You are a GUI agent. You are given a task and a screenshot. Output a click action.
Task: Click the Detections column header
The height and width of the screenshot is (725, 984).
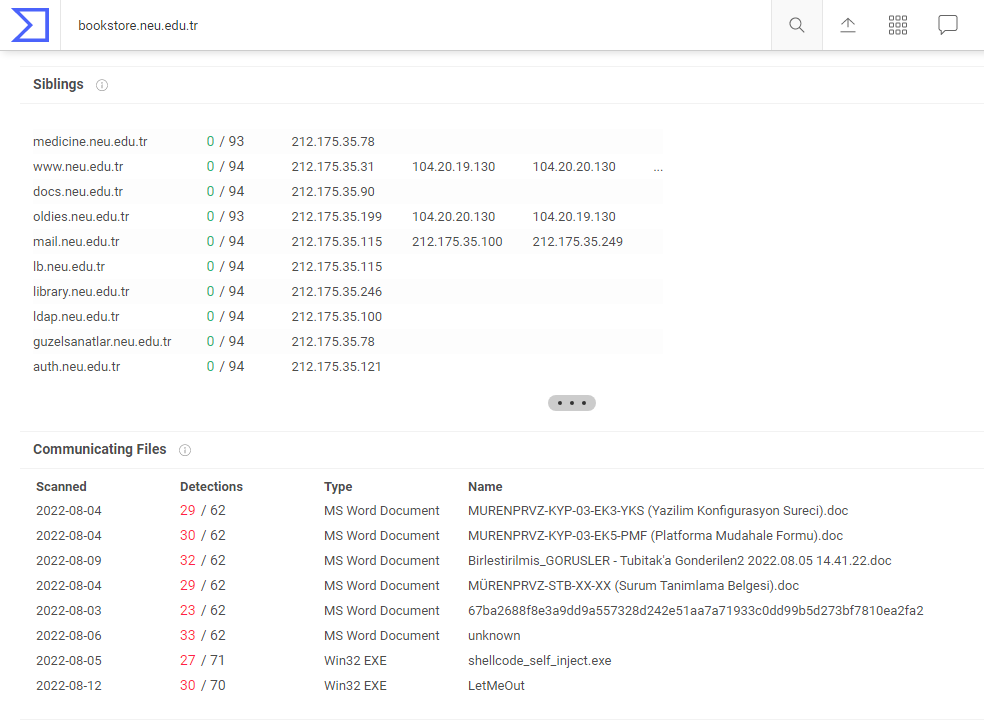(211, 487)
